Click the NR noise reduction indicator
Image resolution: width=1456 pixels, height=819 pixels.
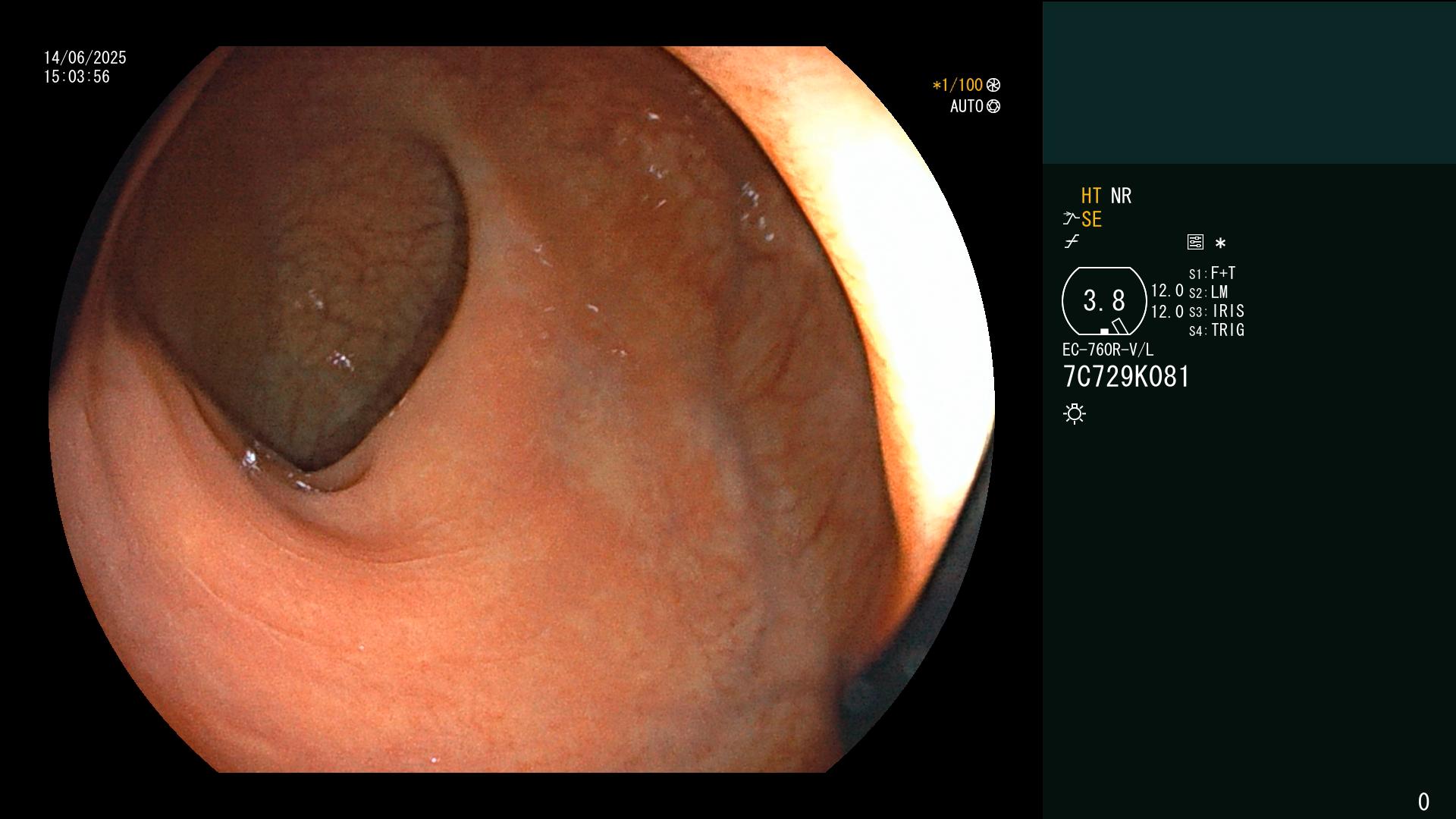click(1121, 196)
